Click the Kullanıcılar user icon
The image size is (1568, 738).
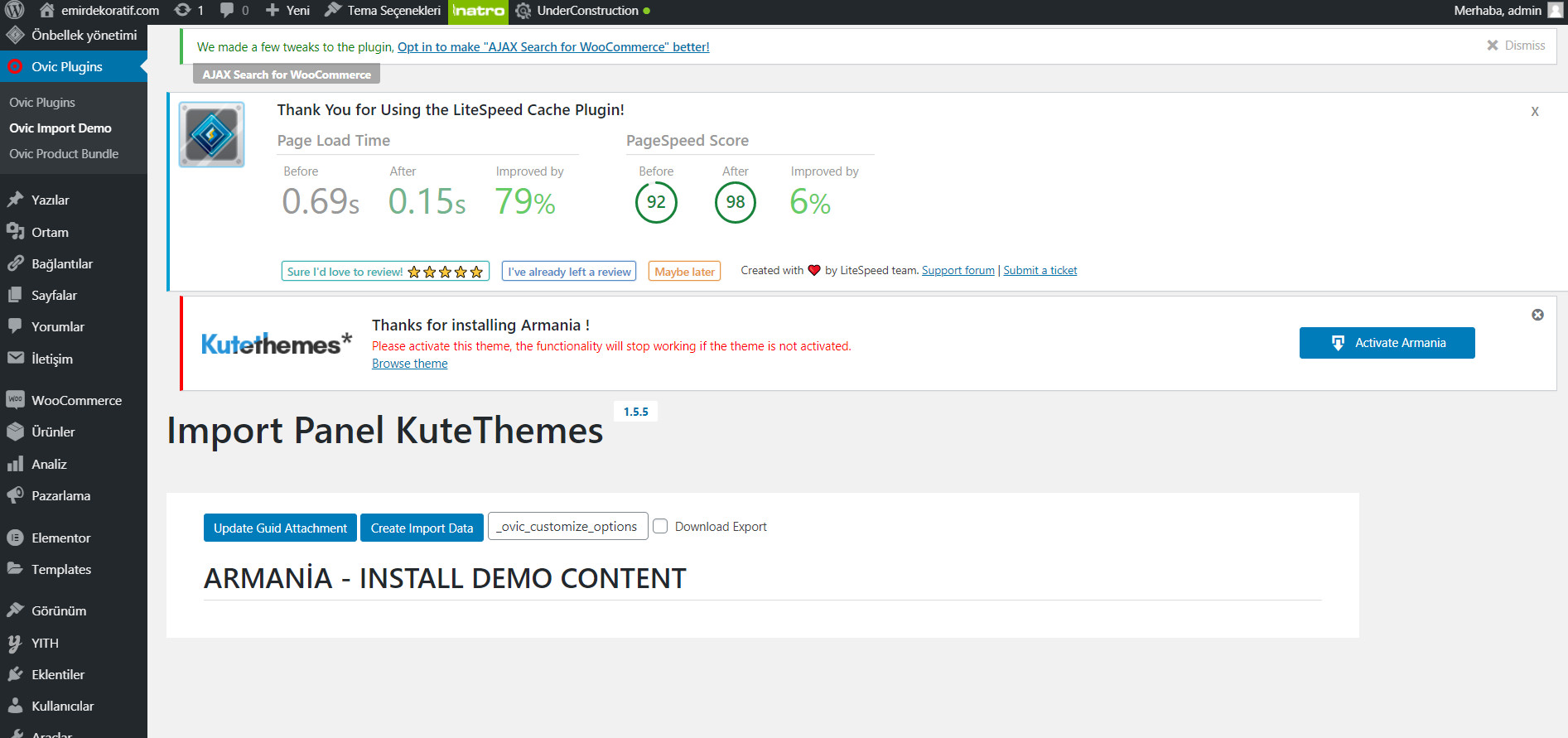coord(15,706)
